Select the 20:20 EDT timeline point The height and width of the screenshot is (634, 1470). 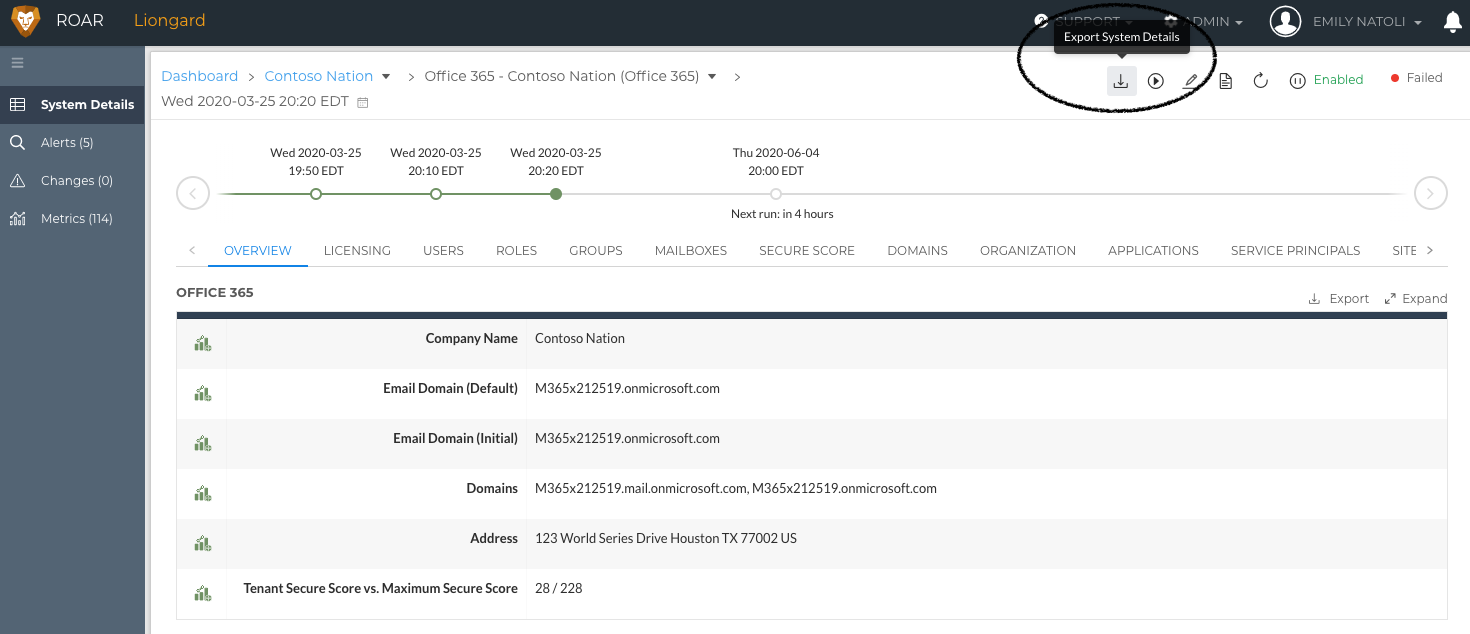pos(556,194)
